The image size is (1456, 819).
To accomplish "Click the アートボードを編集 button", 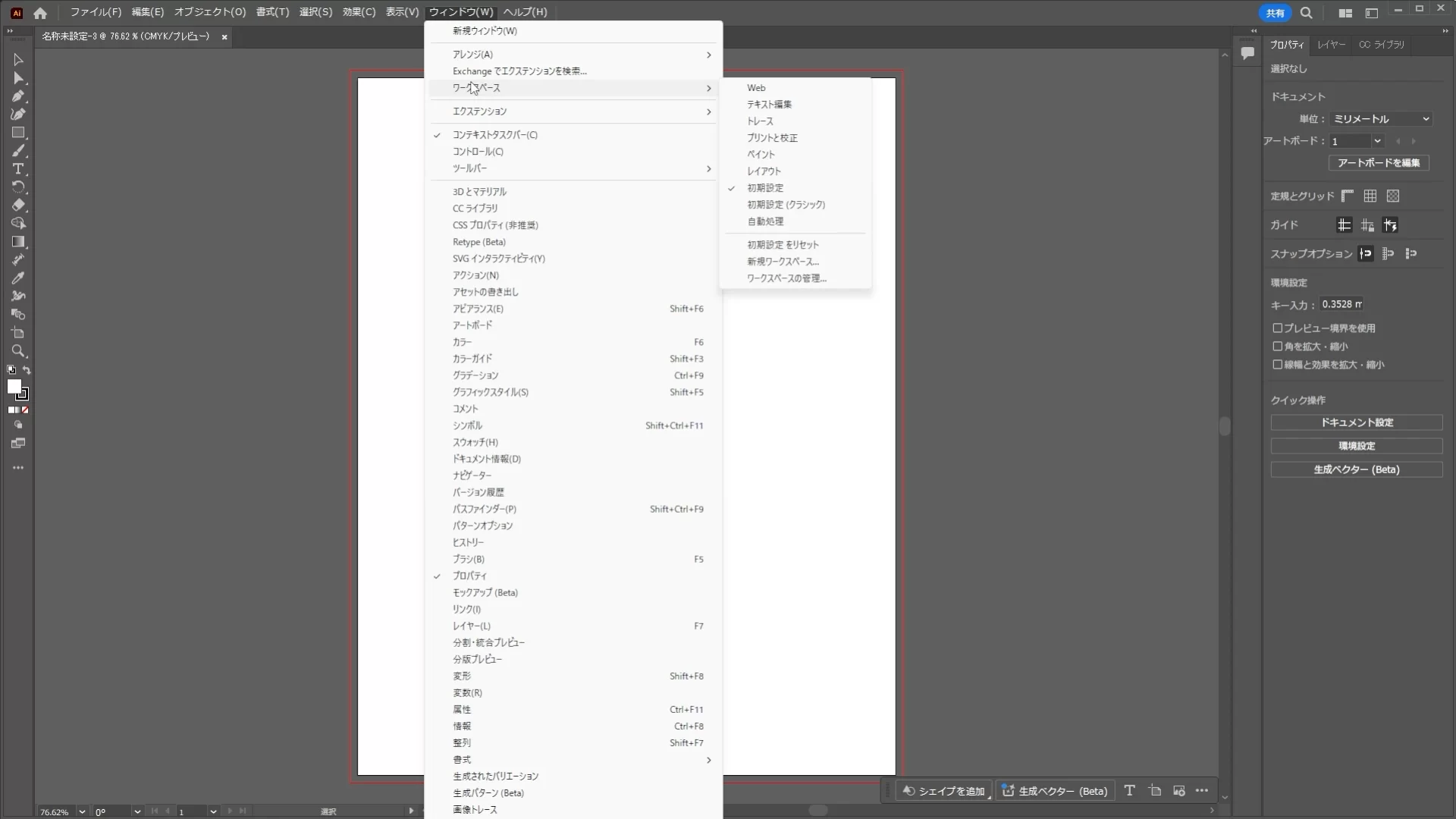I will [1379, 163].
